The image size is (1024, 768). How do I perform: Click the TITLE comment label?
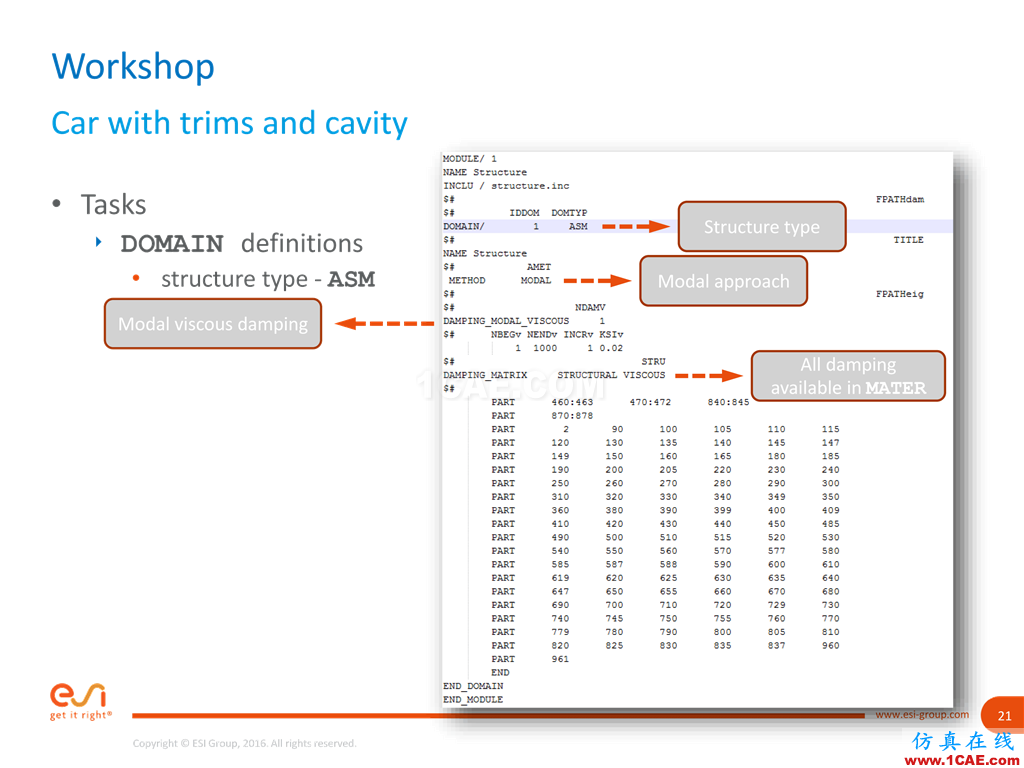(908, 240)
